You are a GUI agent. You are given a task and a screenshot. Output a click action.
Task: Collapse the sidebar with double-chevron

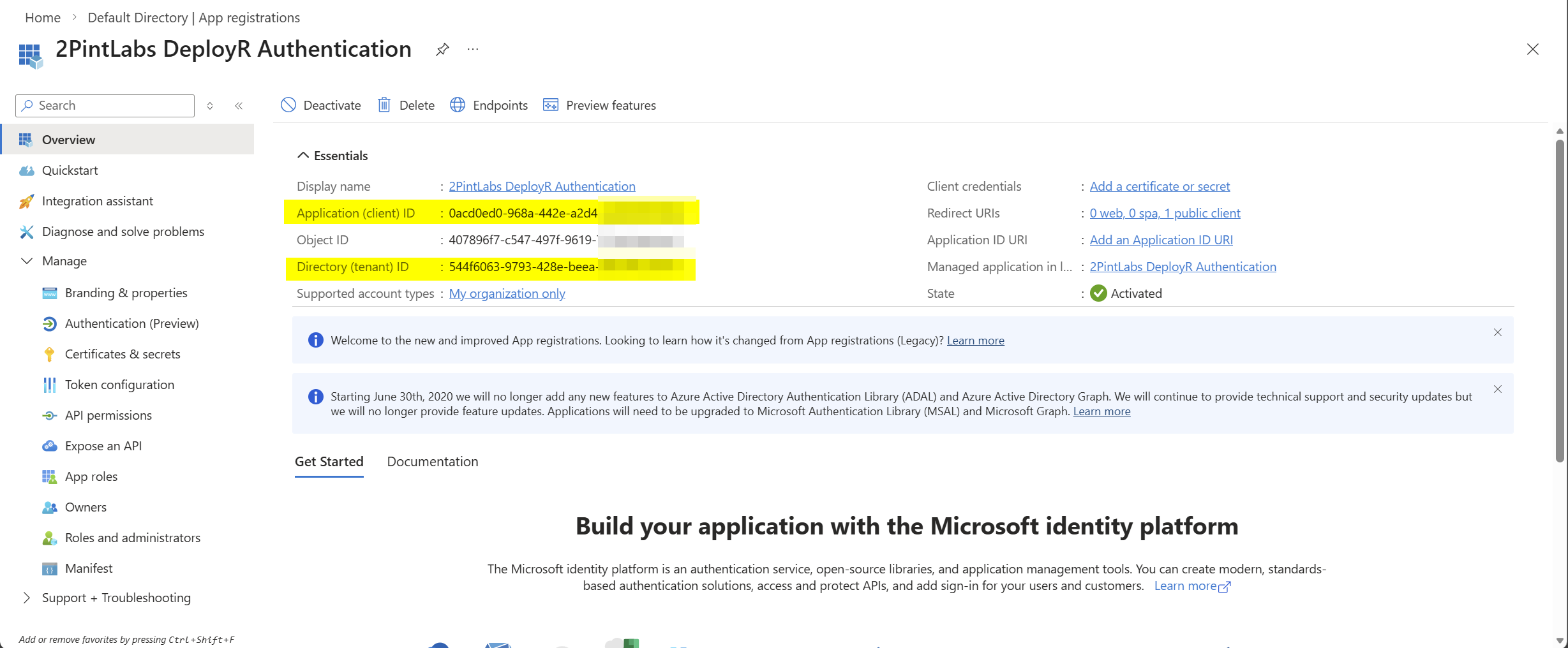pyautogui.click(x=239, y=106)
